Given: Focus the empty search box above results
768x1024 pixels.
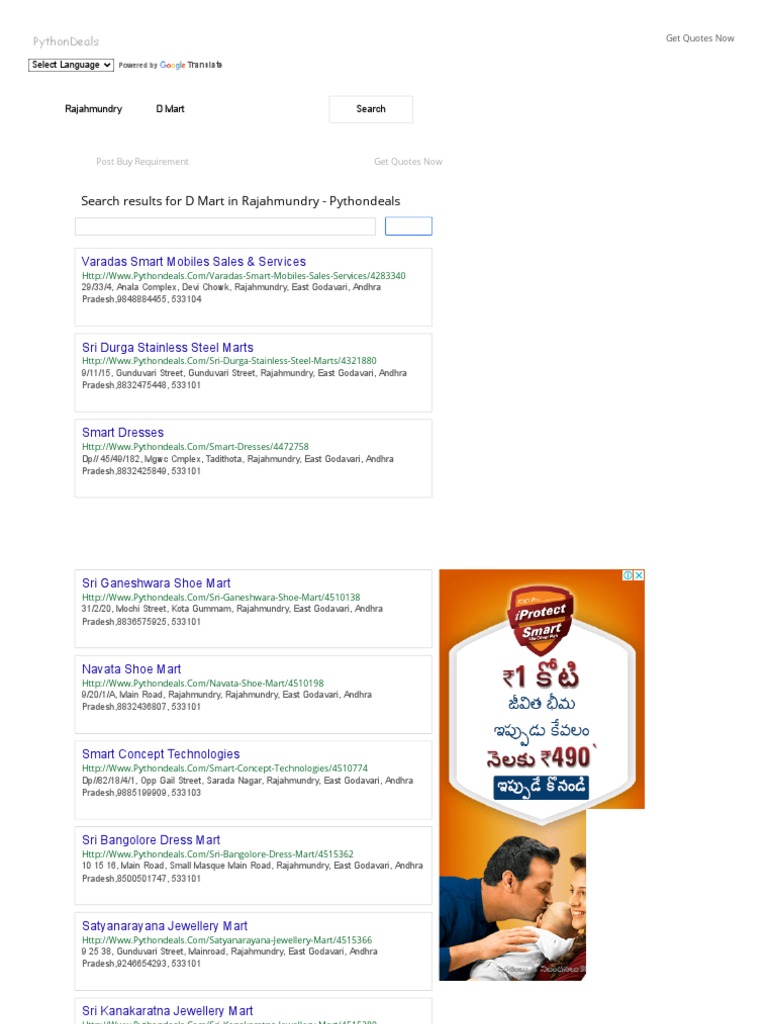Looking at the screenshot, I should point(225,226).
